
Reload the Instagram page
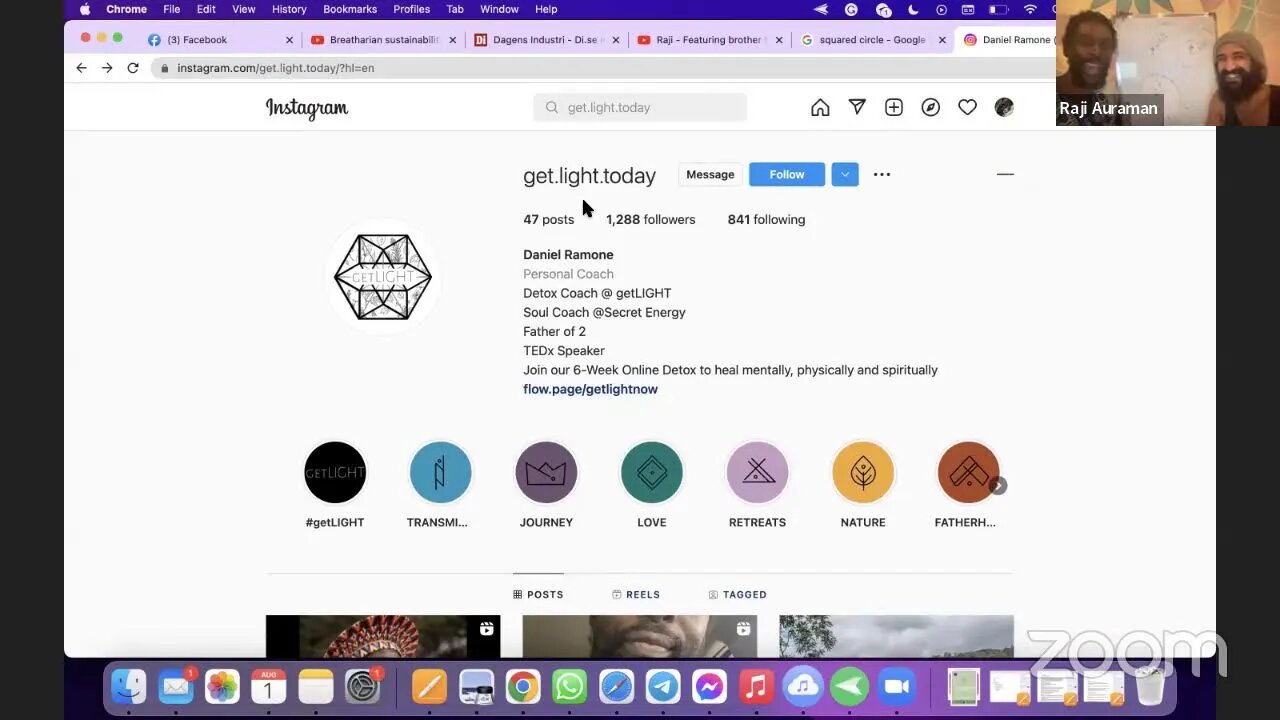(133, 68)
